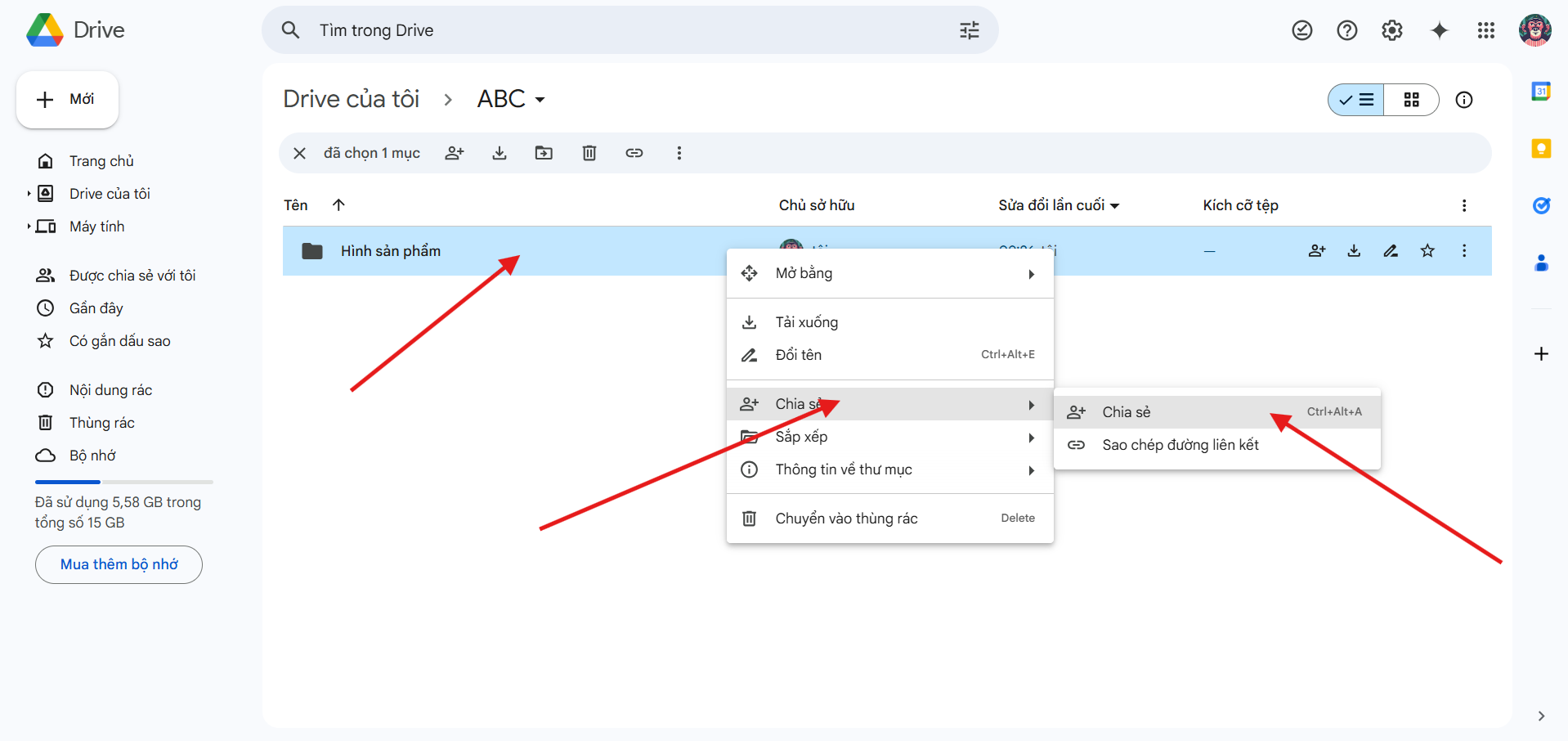Open Google Keep from side panel

coord(1541,149)
